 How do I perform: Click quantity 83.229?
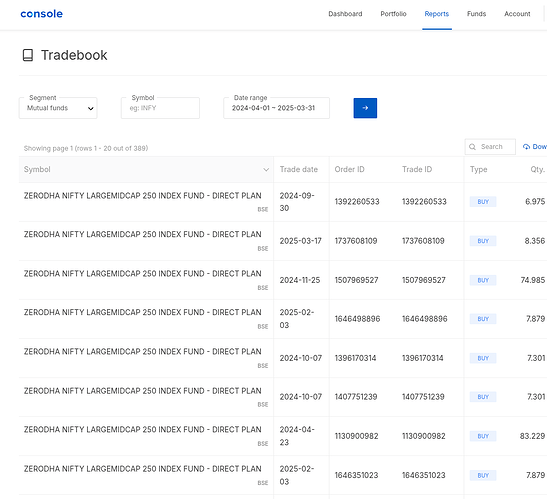[532, 436]
